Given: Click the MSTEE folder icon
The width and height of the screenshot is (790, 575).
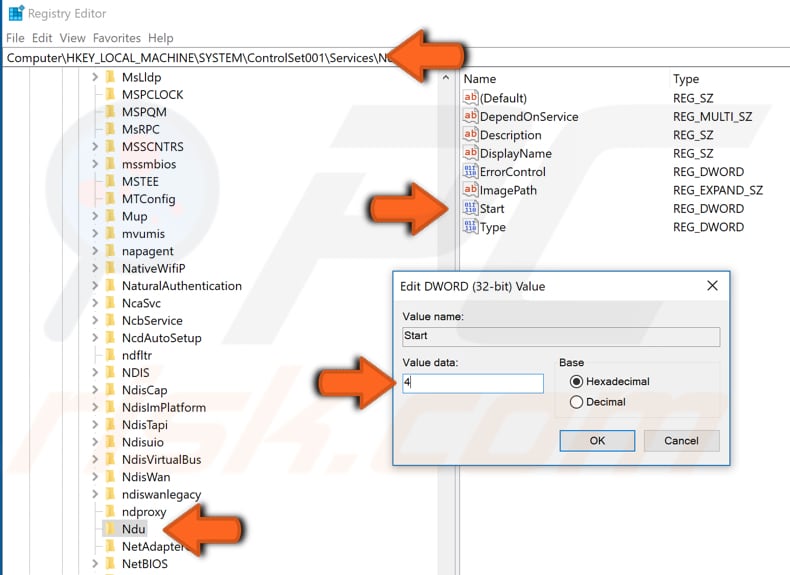Looking at the screenshot, I should pyautogui.click(x=110, y=181).
